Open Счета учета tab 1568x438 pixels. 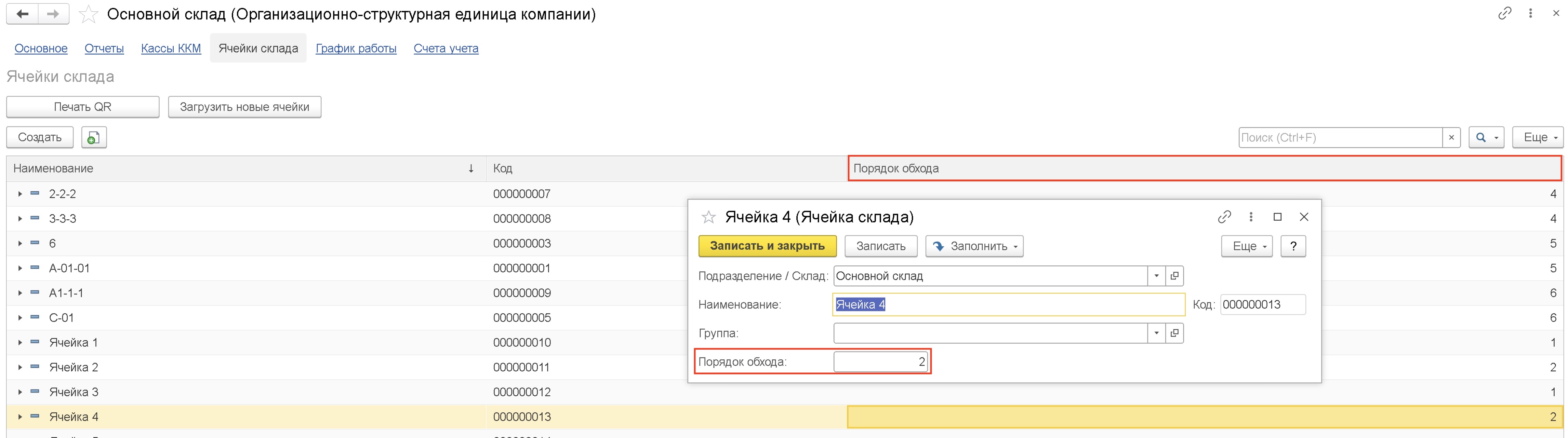click(x=446, y=49)
